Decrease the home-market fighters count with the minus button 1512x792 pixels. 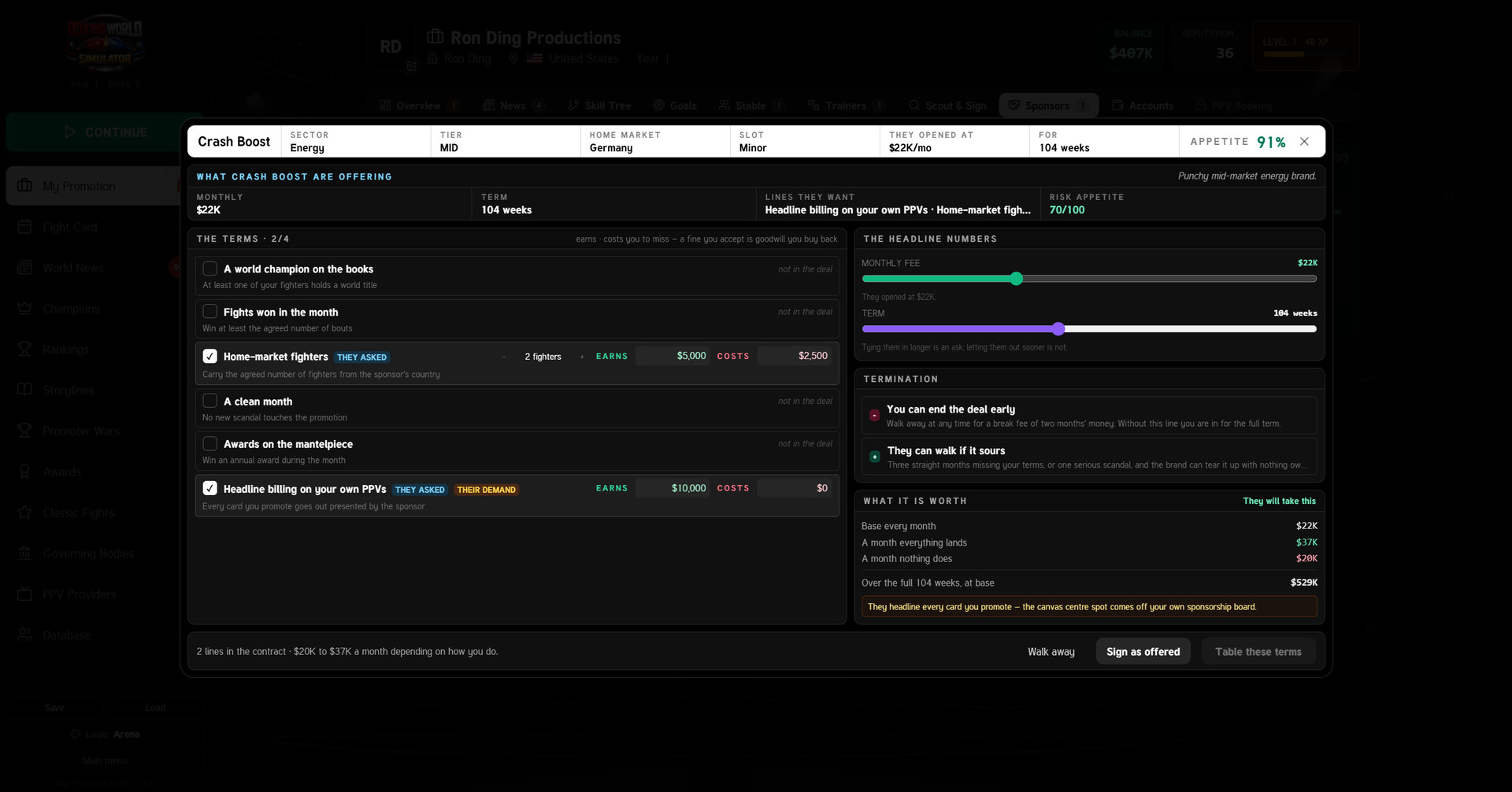click(504, 357)
